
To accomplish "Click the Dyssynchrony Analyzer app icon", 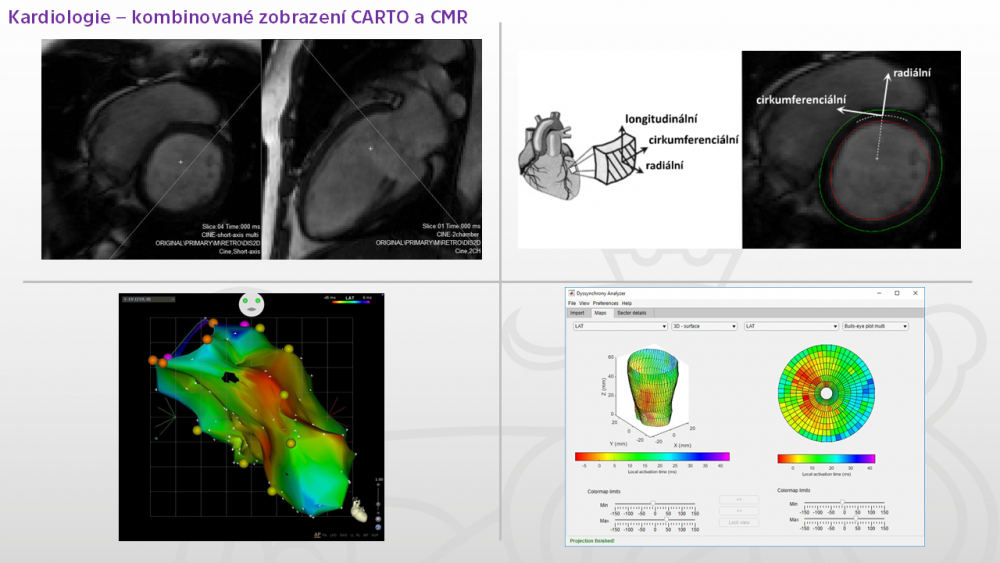I will [571, 293].
